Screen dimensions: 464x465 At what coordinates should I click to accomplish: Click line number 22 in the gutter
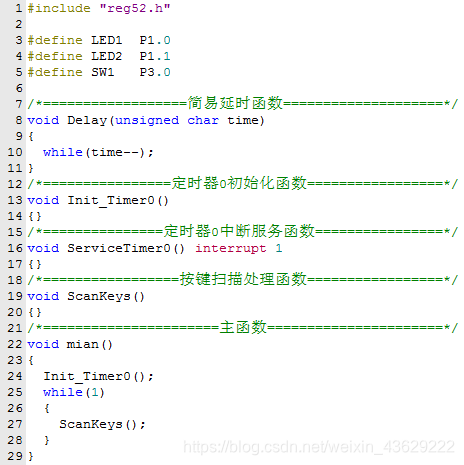[15, 344]
